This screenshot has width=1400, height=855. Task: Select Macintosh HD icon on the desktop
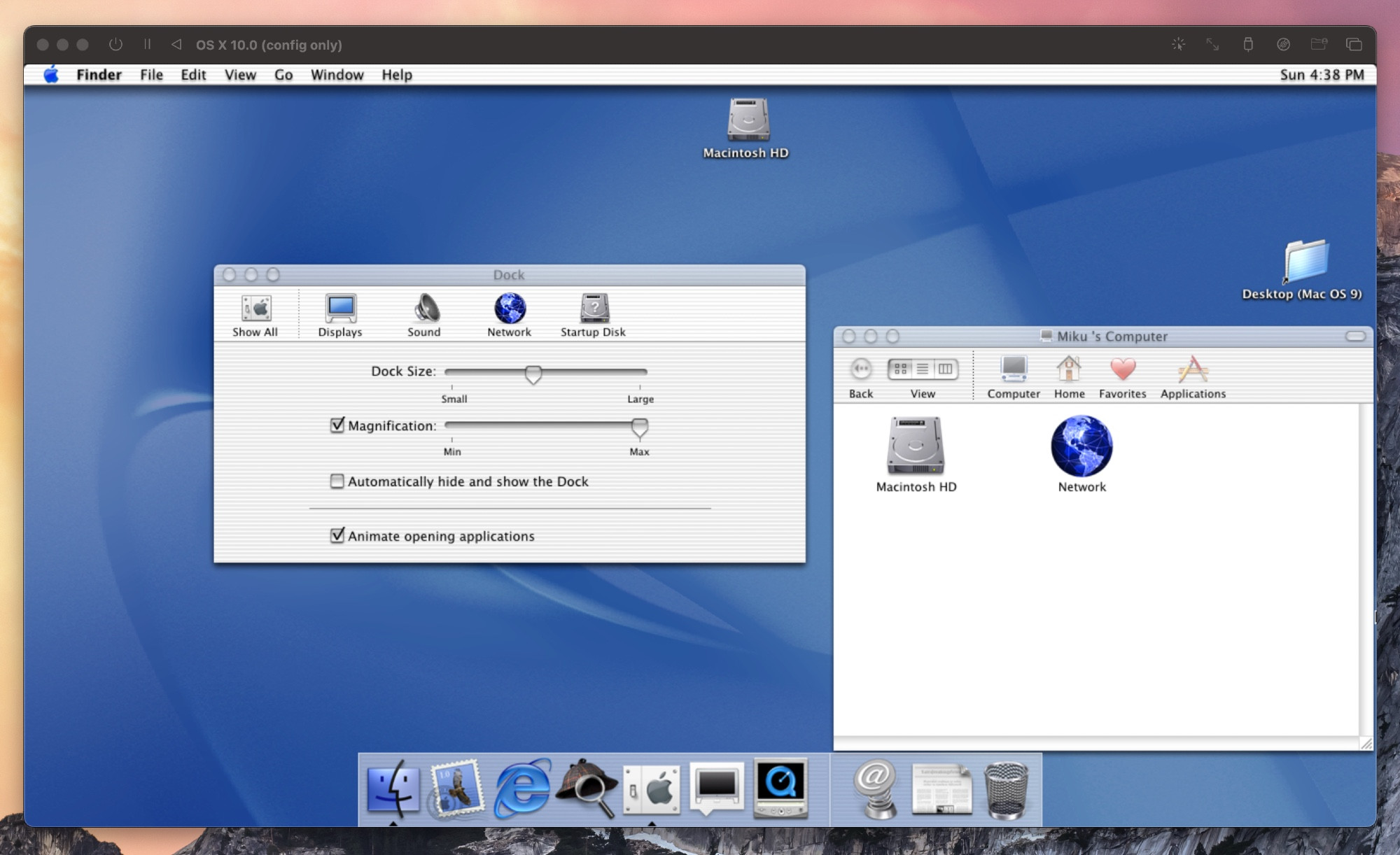(746, 129)
